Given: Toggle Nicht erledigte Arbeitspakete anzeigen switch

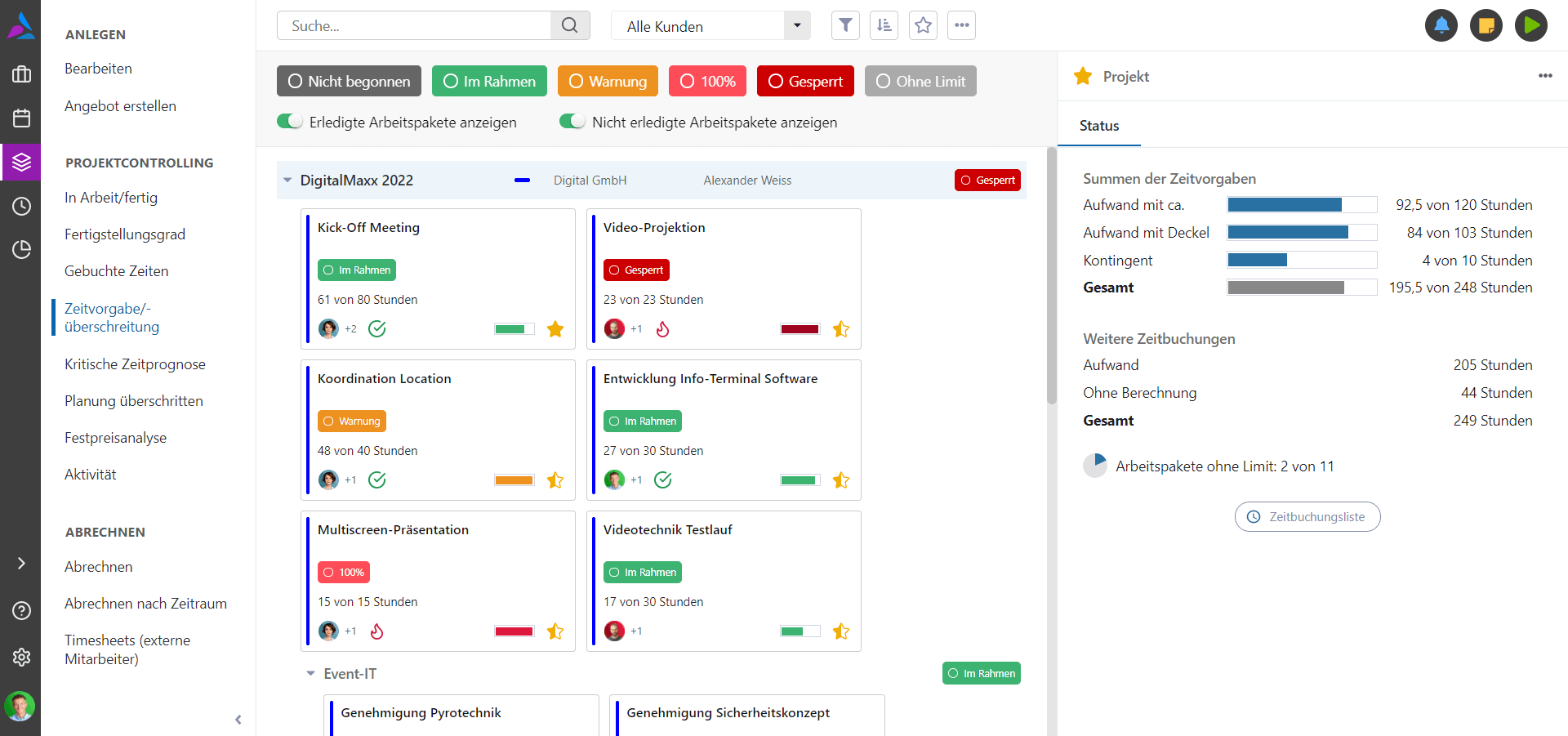Looking at the screenshot, I should 572,122.
